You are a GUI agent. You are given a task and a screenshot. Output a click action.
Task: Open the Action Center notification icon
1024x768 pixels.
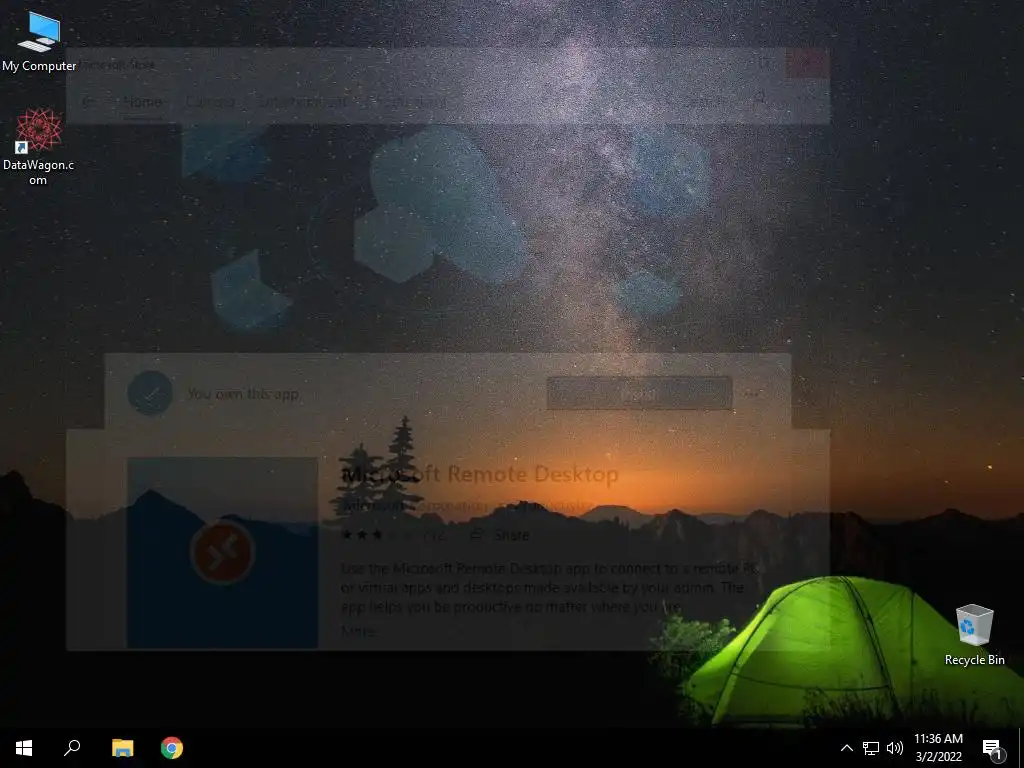(x=992, y=748)
